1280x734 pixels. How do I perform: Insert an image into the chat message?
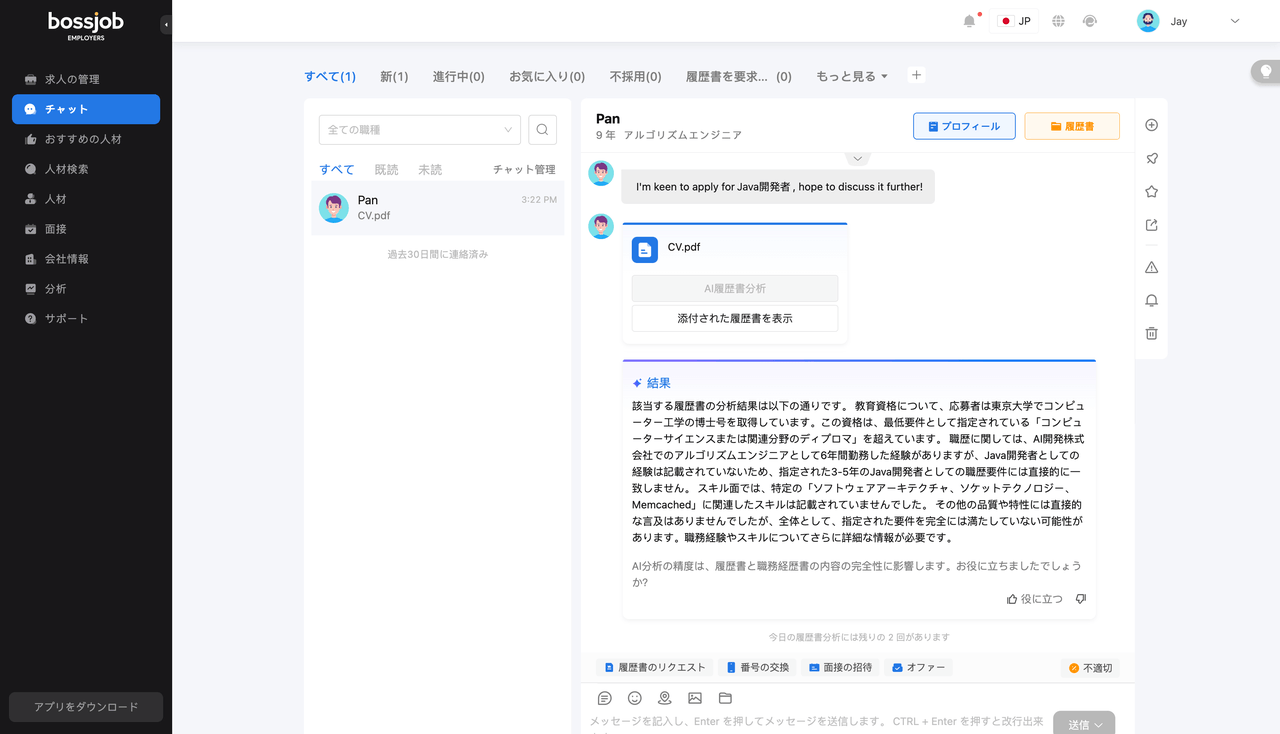point(694,697)
